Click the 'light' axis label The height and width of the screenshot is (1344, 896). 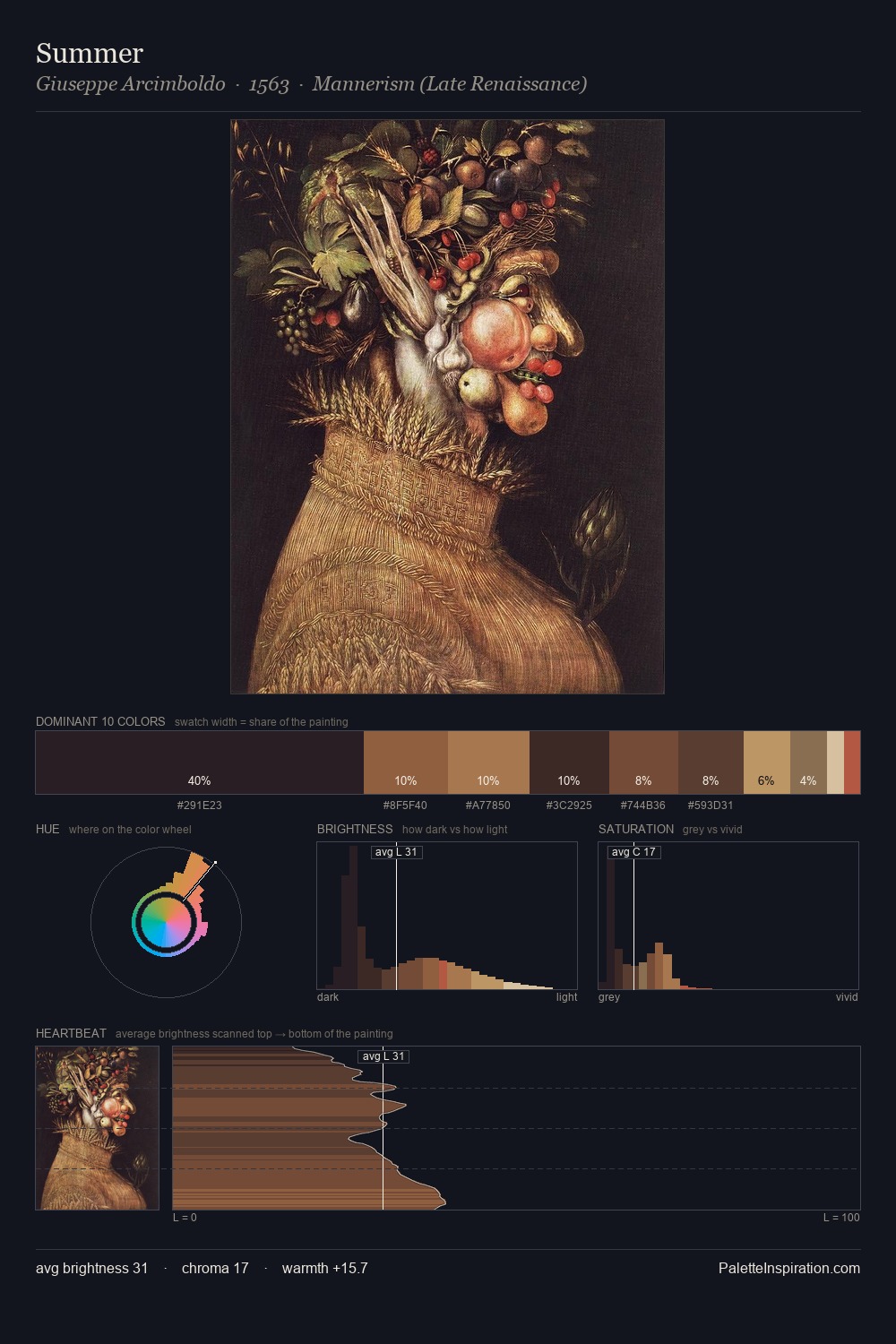click(x=567, y=997)
